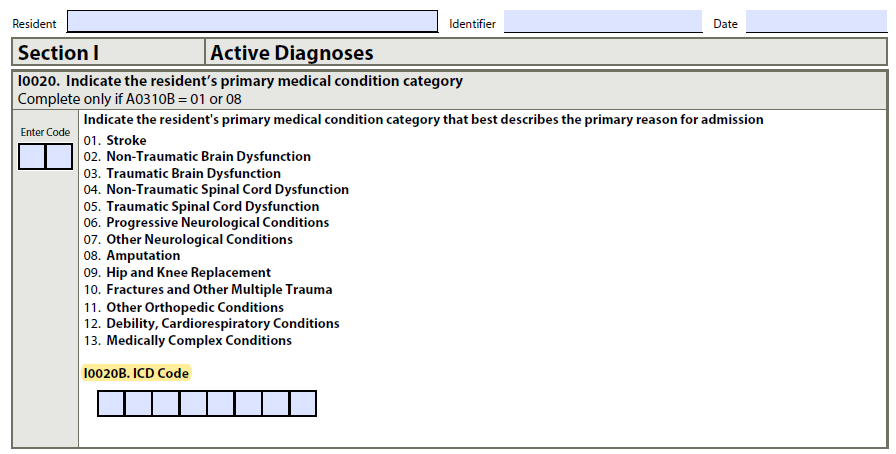
Task: Click the second Enter Code box
Action: (59, 157)
